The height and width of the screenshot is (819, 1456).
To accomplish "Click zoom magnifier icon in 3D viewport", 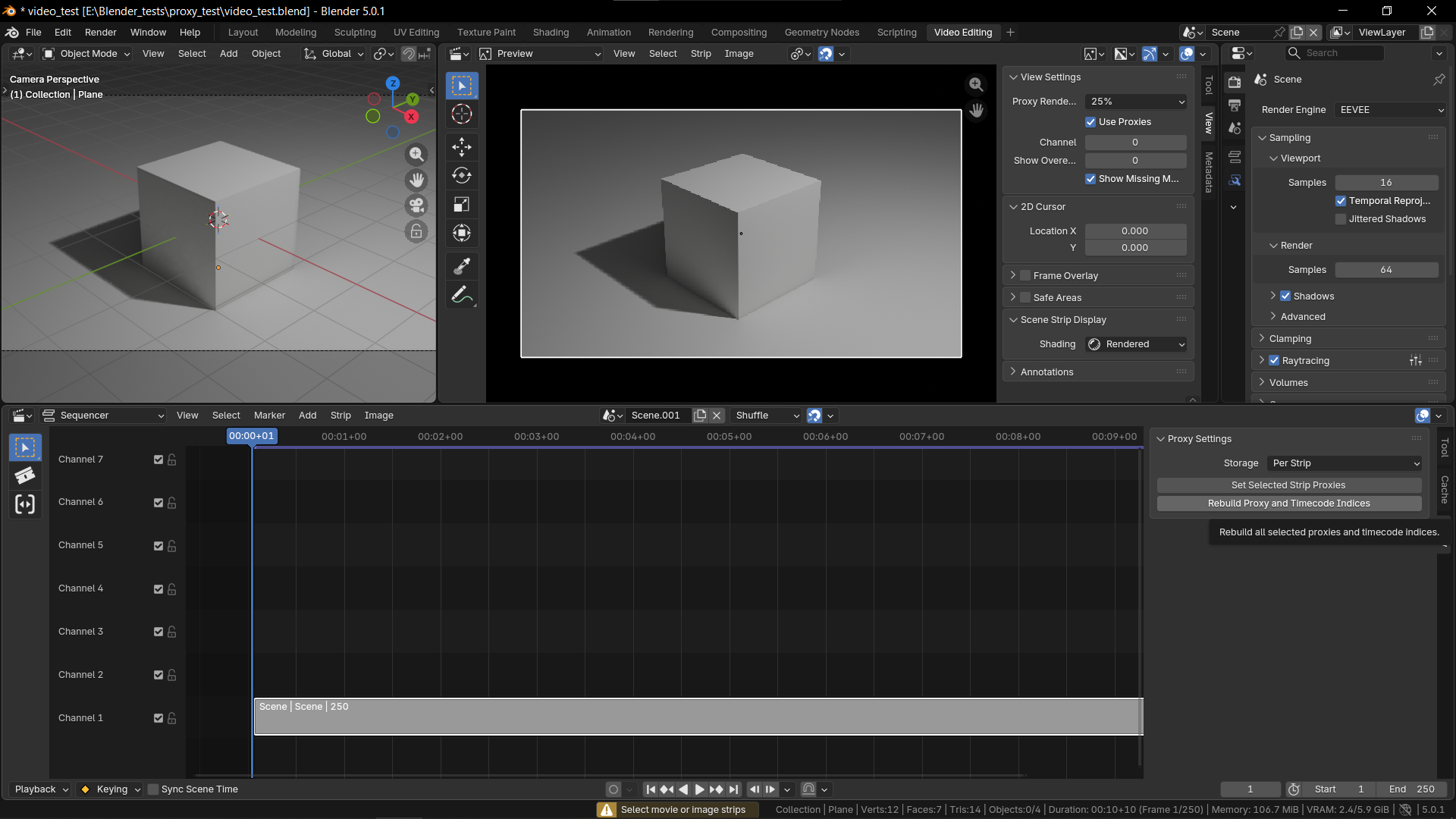I will (x=416, y=155).
